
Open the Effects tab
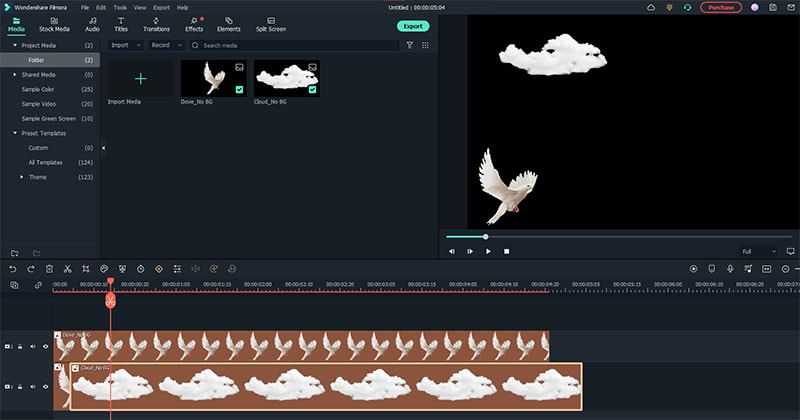click(x=194, y=25)
